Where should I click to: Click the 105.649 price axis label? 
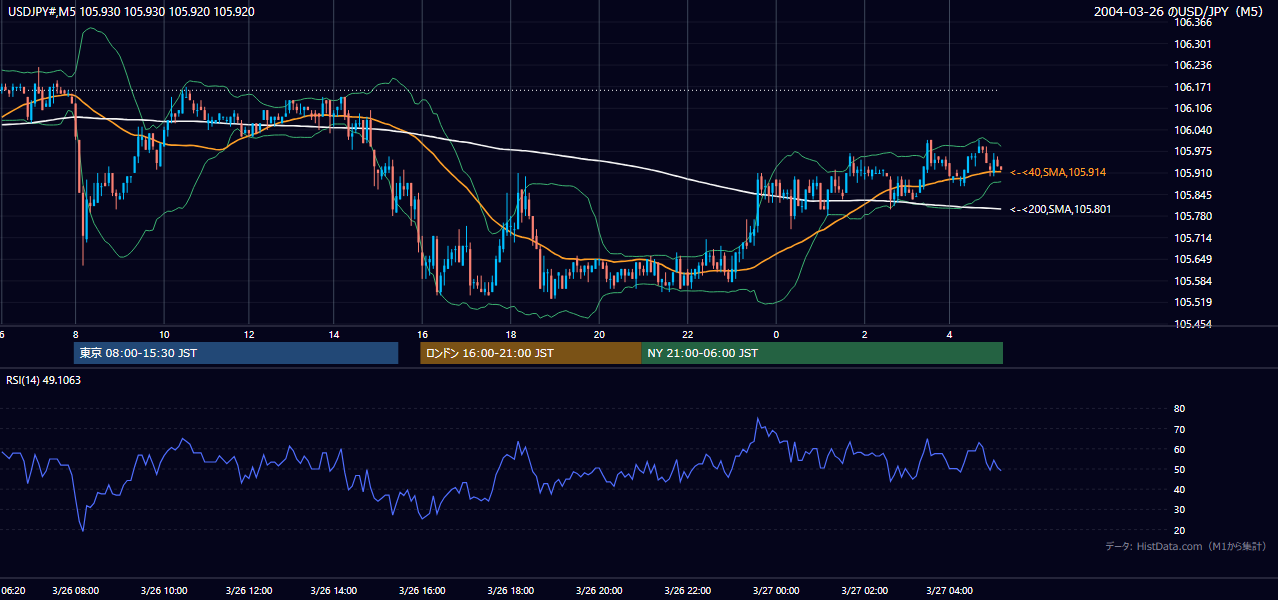[1192, 259]
